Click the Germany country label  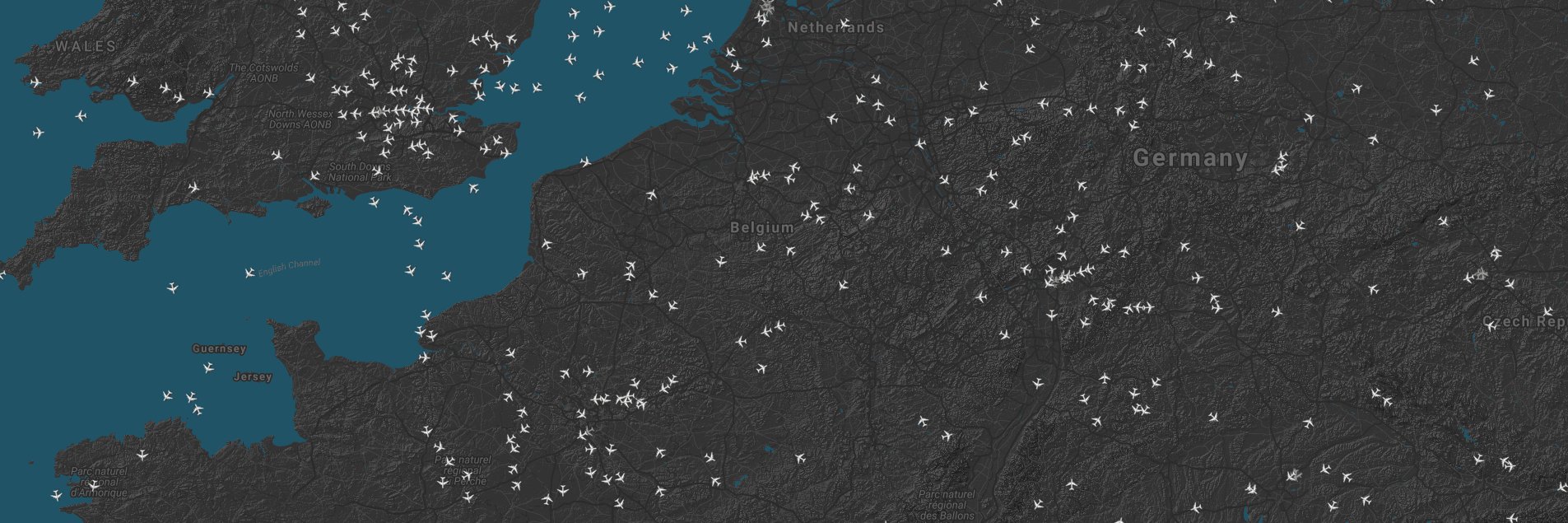(x=1190, y=158)
